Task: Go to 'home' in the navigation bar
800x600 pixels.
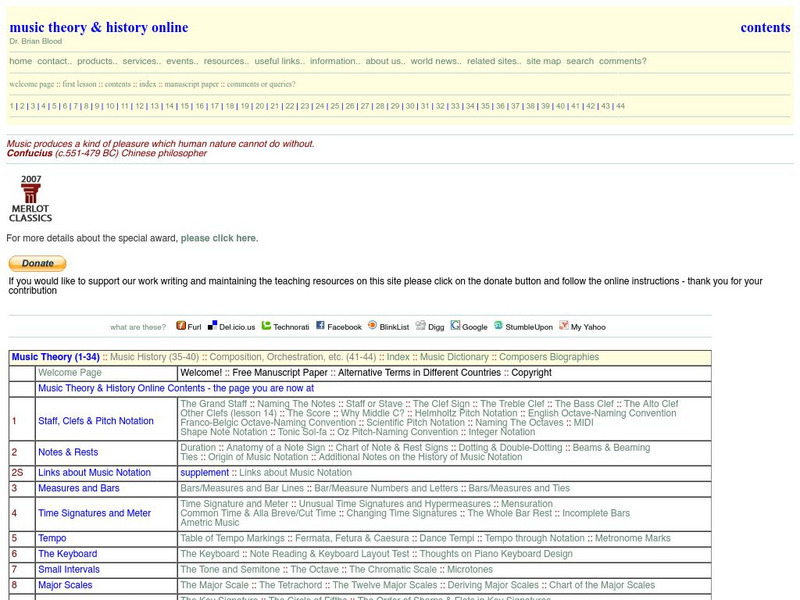Action: (20, 61)
